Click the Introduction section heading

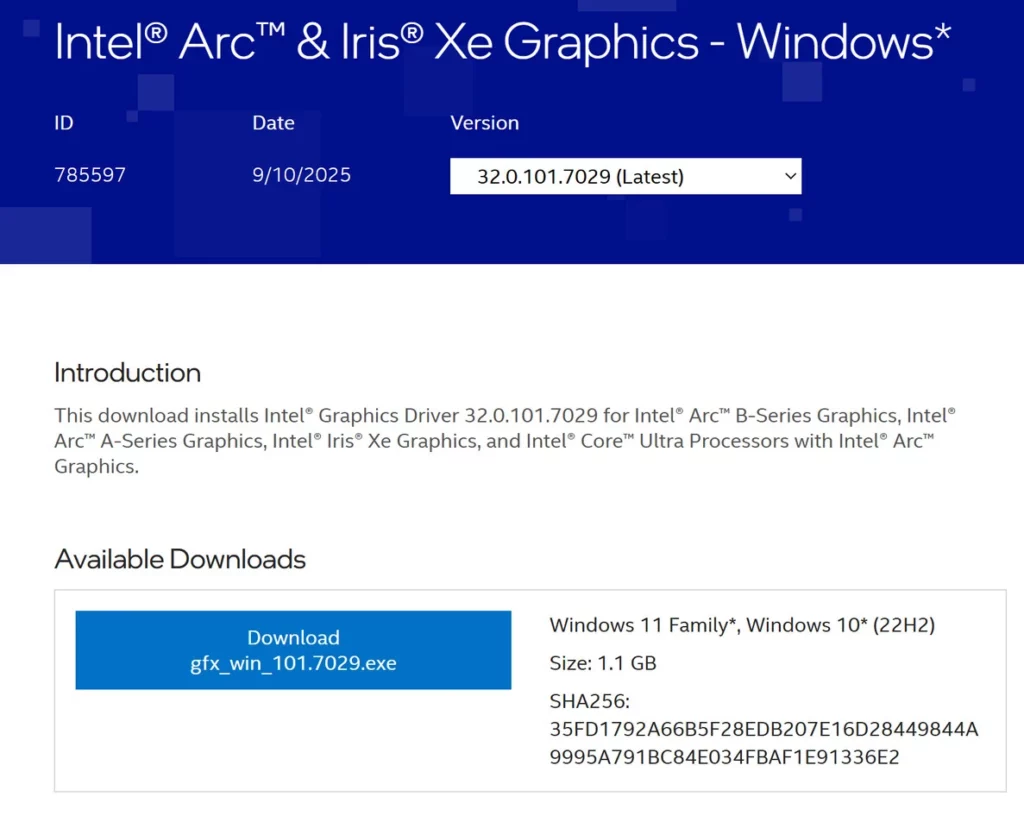(127, 373)
